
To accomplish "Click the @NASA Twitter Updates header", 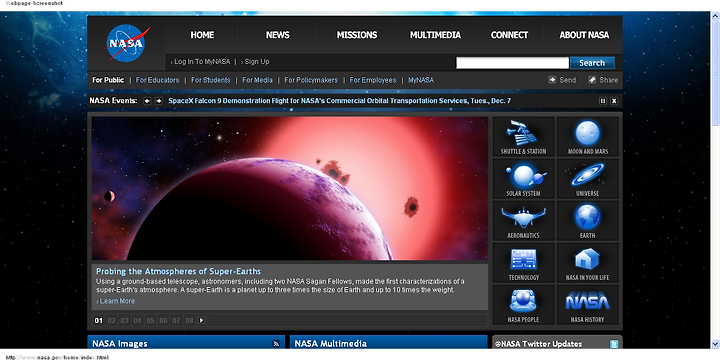I will pos(538,344).
